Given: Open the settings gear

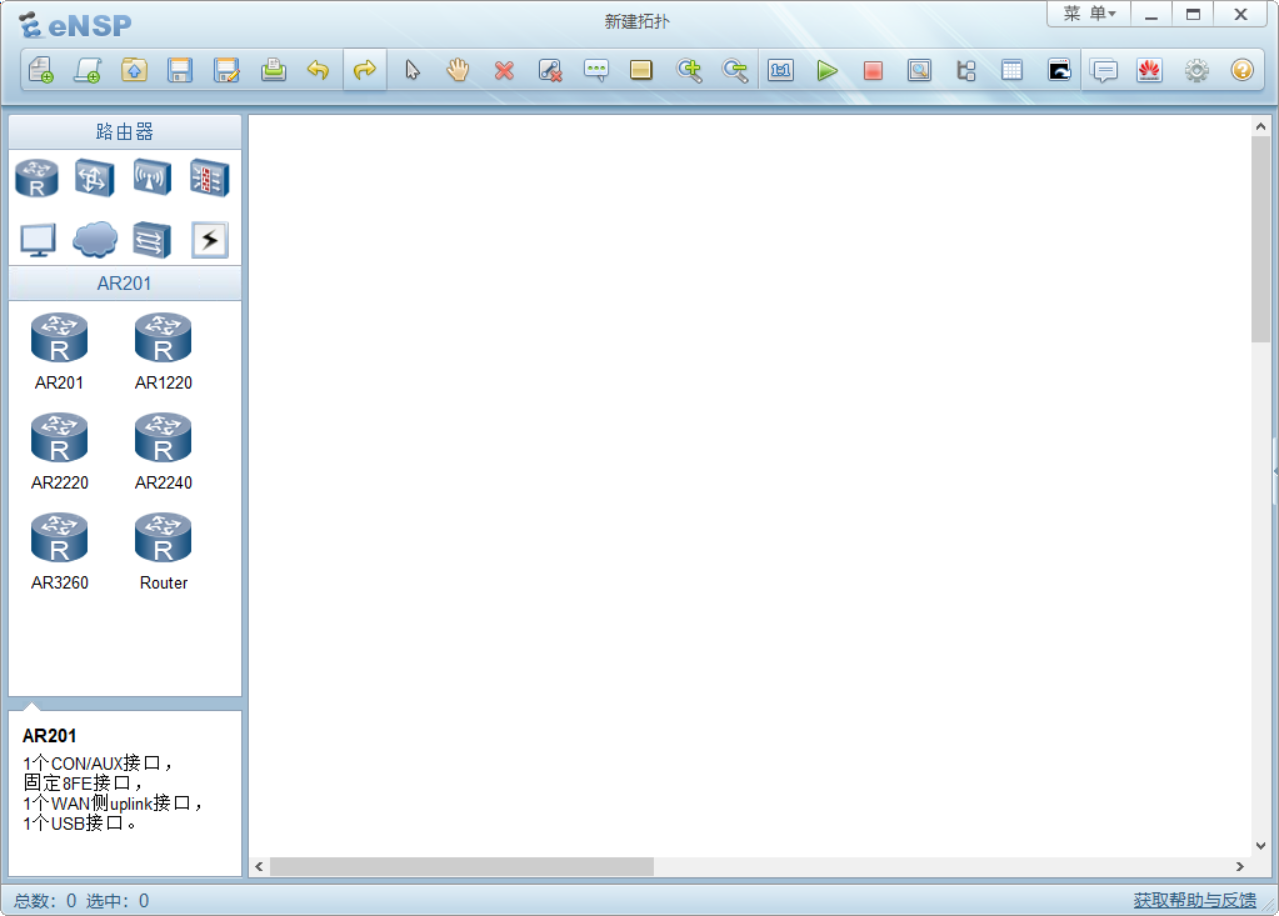Looking at the screenshot, I should point(1197,71).
